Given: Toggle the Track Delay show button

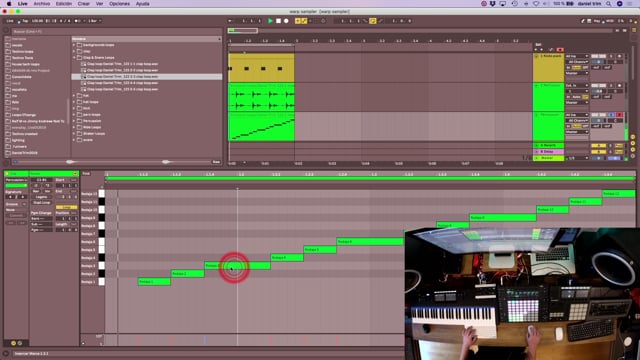Looking at the screenshot, I should (633, 156).
